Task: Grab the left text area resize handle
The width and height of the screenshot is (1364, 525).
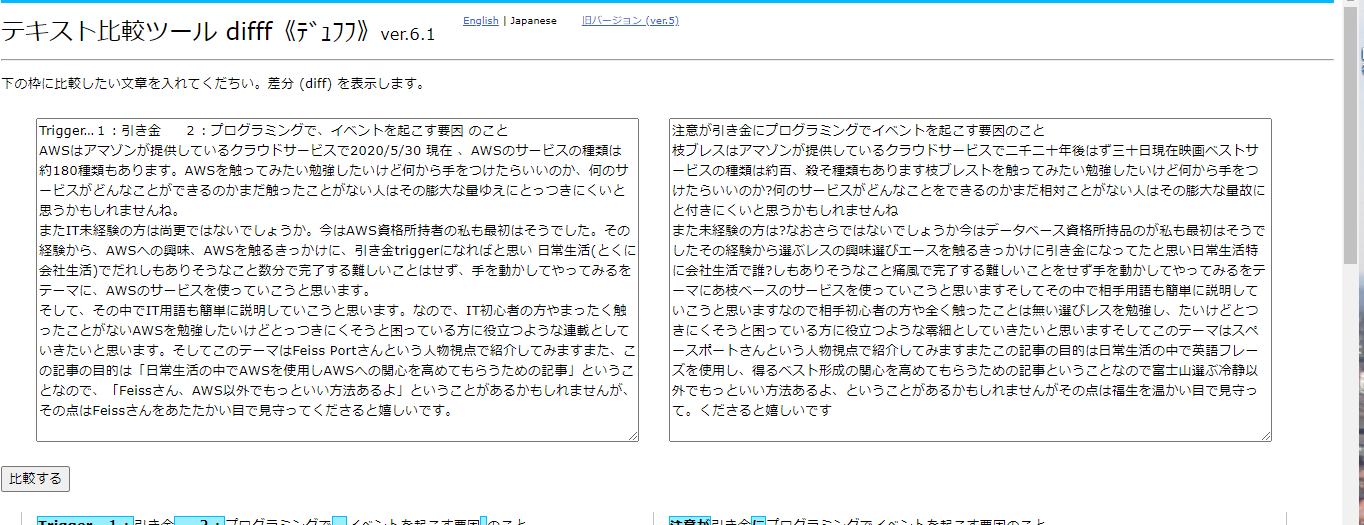Action: click(633, 436)
